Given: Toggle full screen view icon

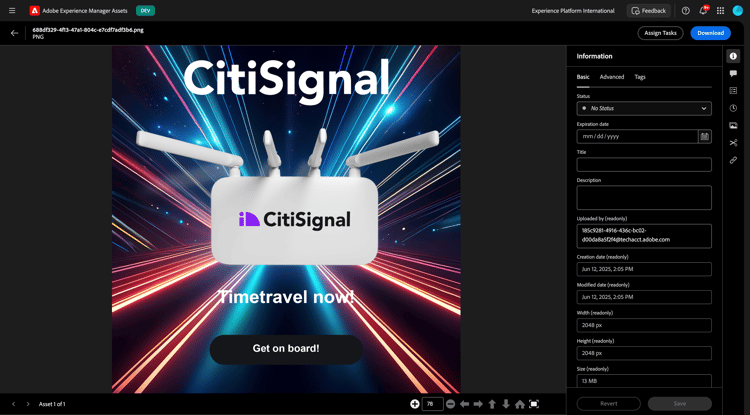Looking at the screenshot, I should point(534,404).
